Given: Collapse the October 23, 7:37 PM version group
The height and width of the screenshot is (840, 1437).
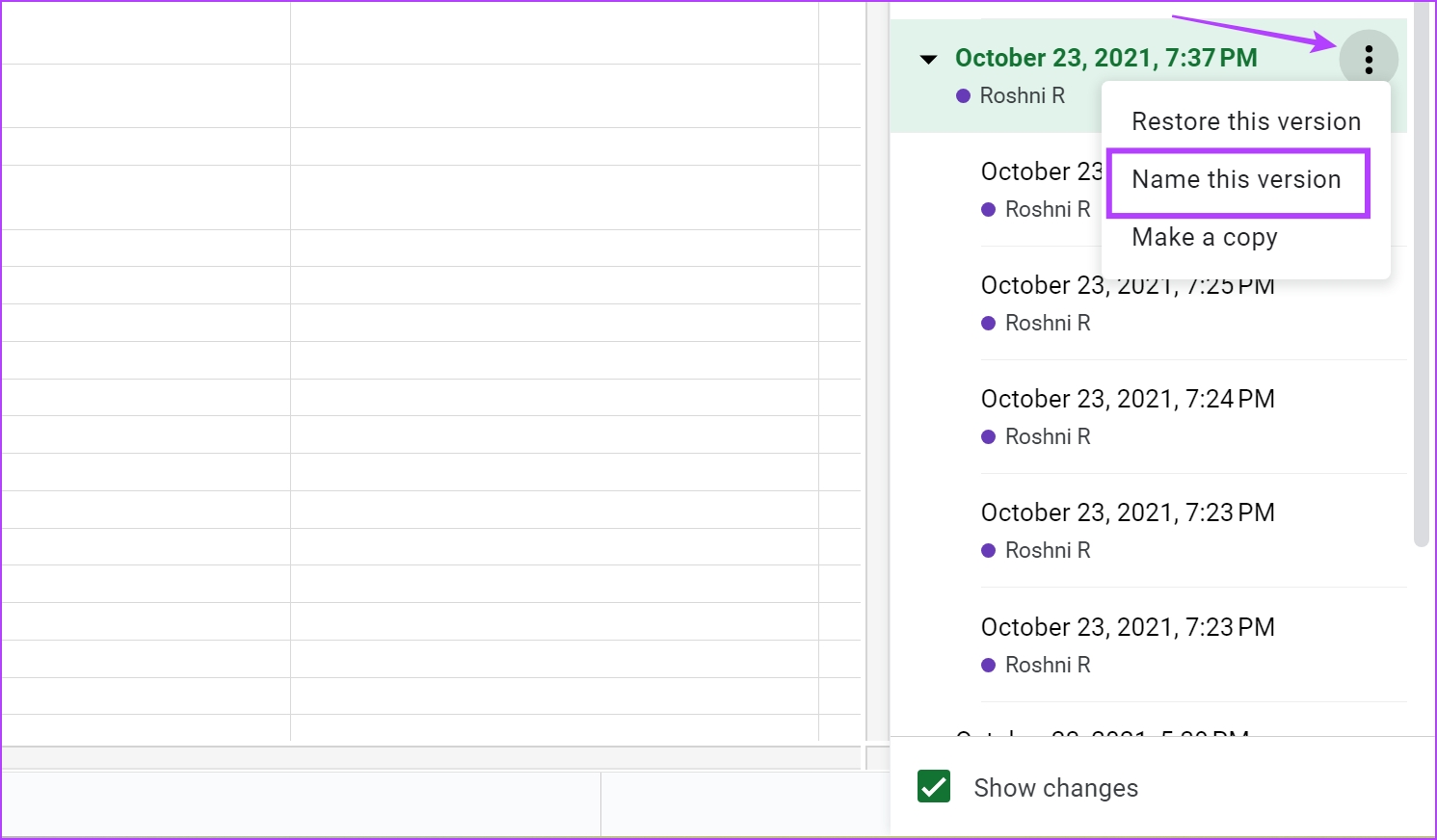Looking at the screenshot, I should click(x=928, y=60).
